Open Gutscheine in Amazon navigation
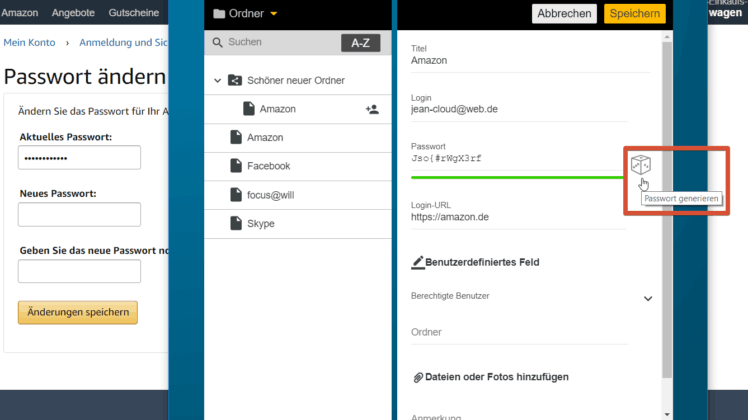This screenshot has height=420, width=748. pos(134,13)
